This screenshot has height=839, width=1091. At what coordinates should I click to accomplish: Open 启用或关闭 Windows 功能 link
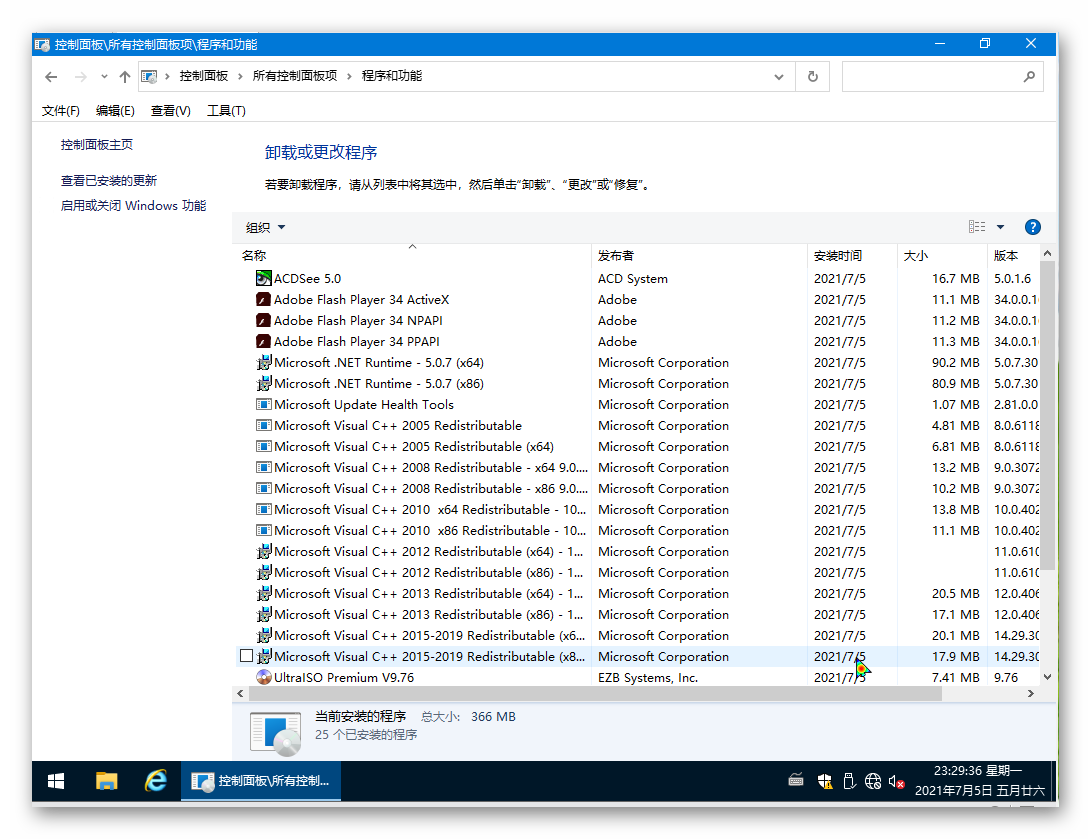[134, 206]
